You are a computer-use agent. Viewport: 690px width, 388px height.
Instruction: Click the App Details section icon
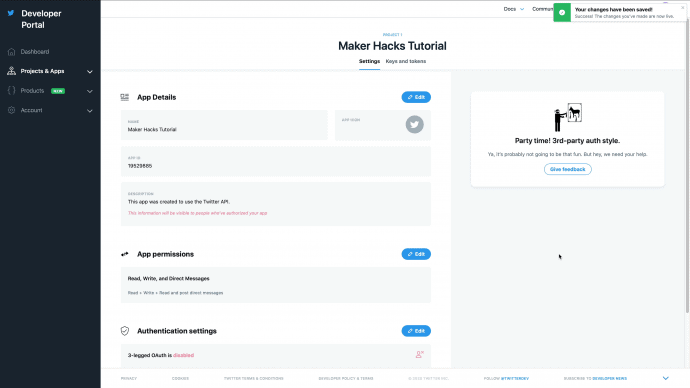click(125, 97)
